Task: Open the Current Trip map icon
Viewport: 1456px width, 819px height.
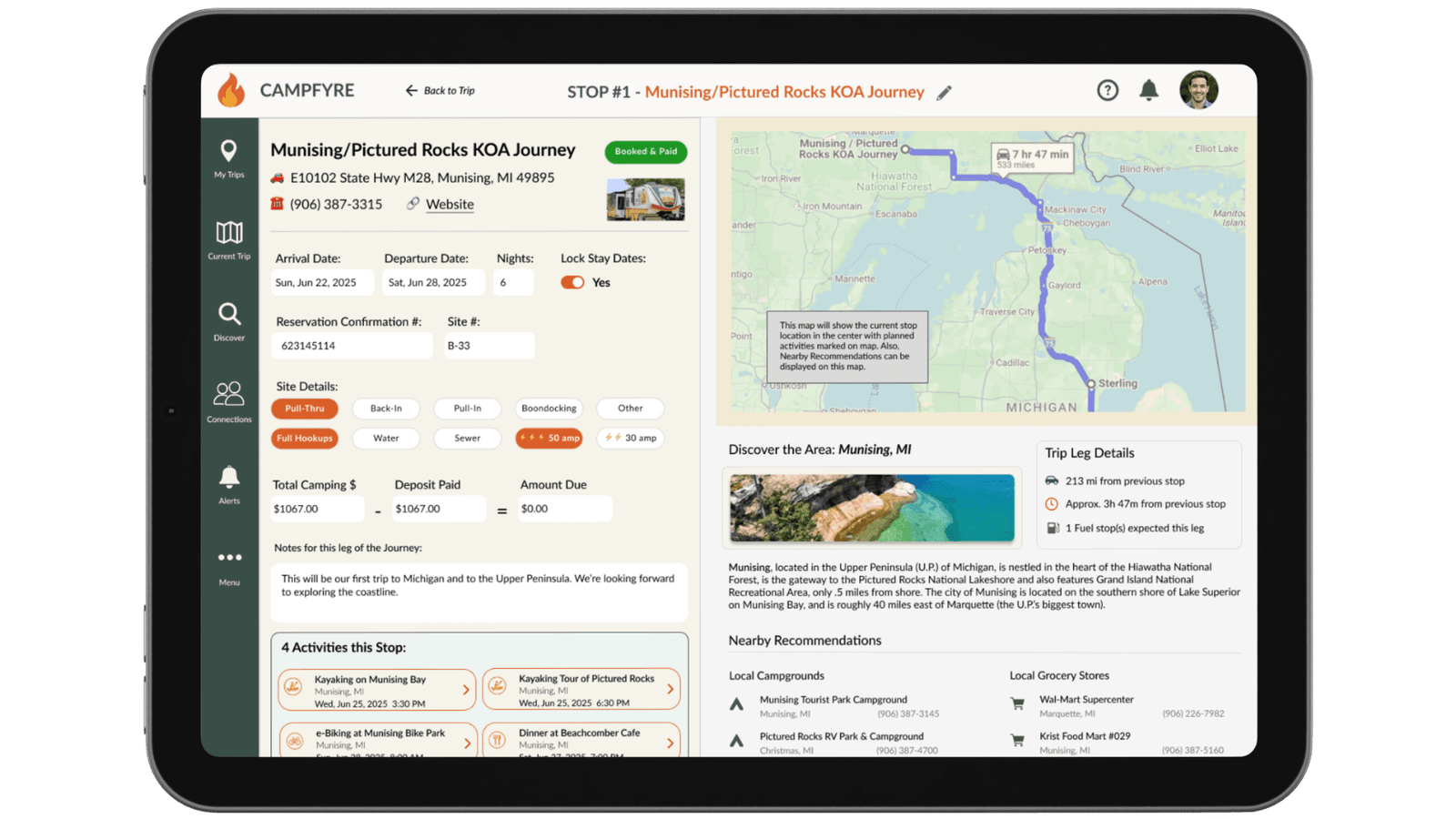Action: point(228,240)
